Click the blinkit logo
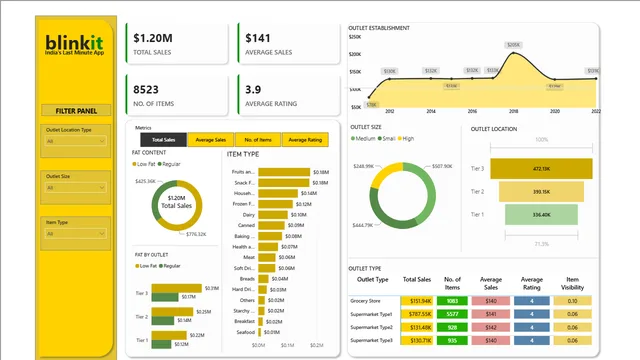Image resolution: width=640 pixels, height=360 pixels. 74,44
